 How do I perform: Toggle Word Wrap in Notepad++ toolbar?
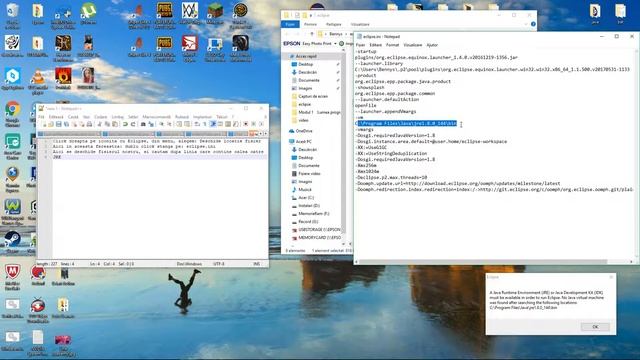[196, 124]
